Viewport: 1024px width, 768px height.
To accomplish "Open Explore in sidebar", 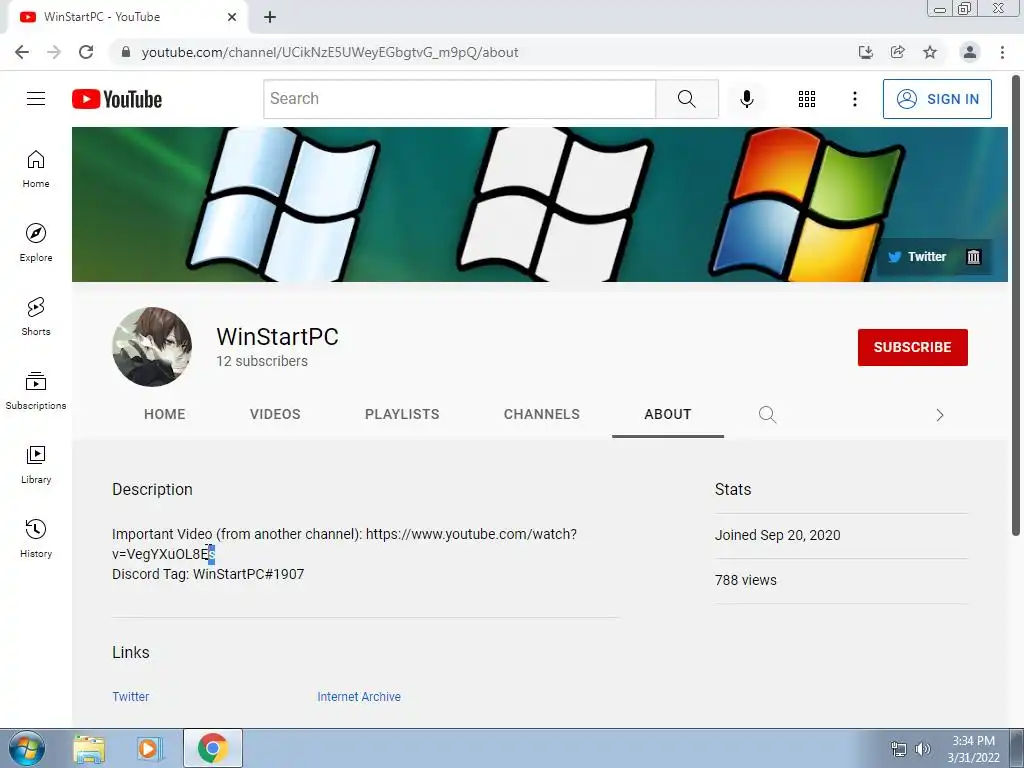I will [x=36, y=242].
